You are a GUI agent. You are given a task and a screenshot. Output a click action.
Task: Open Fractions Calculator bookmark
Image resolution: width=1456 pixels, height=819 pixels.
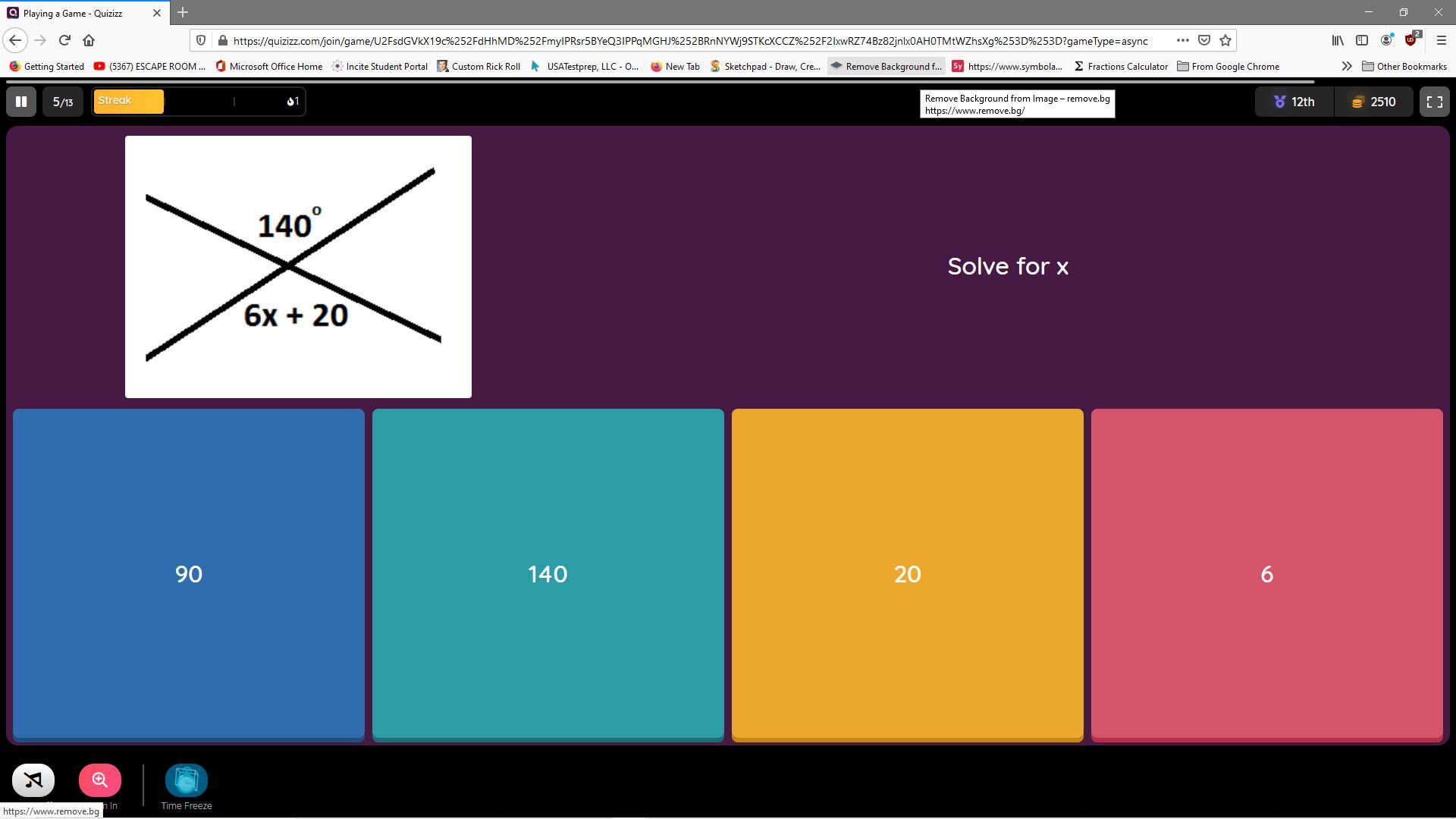click(1121, 67)
